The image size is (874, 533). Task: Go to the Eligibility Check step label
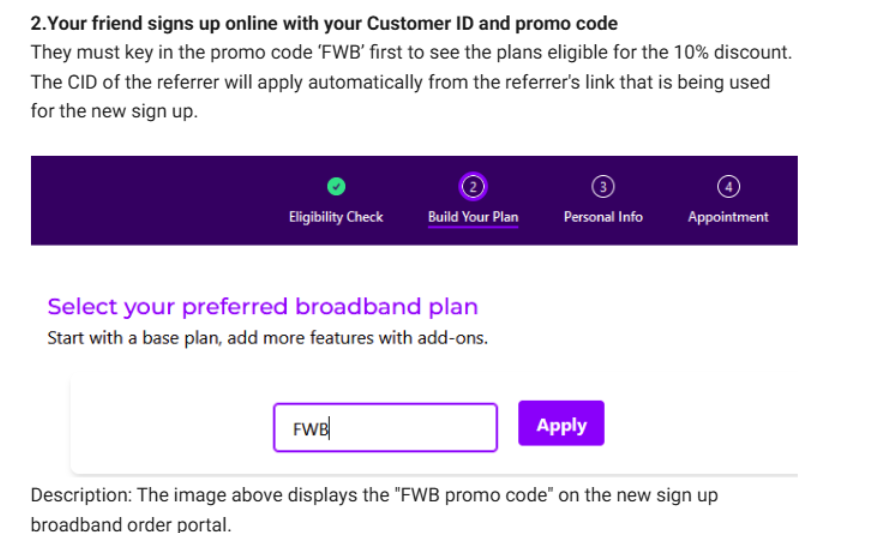click(x=336, y=217)
